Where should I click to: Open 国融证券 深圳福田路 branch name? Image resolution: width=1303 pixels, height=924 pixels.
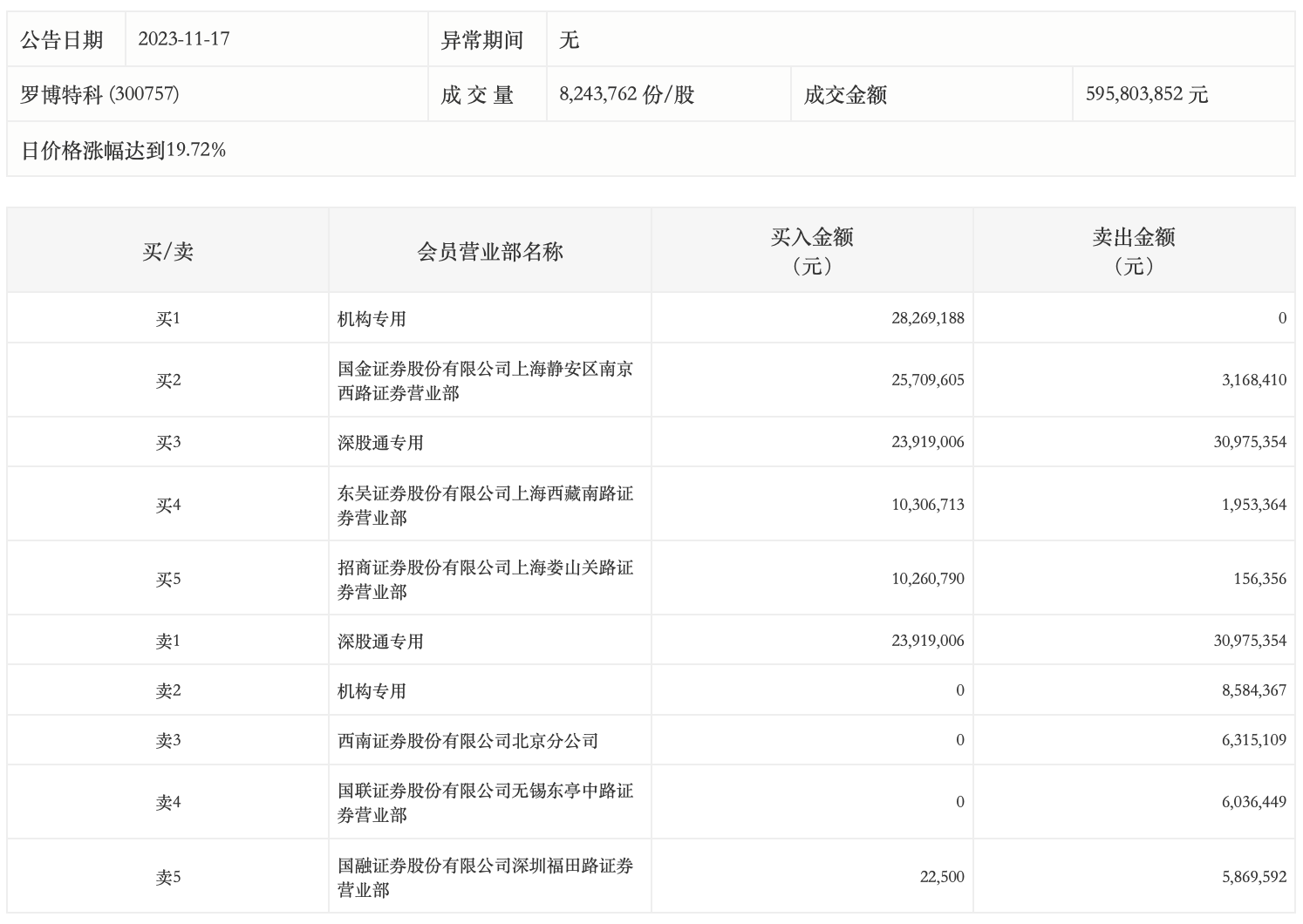click(485, 878)
